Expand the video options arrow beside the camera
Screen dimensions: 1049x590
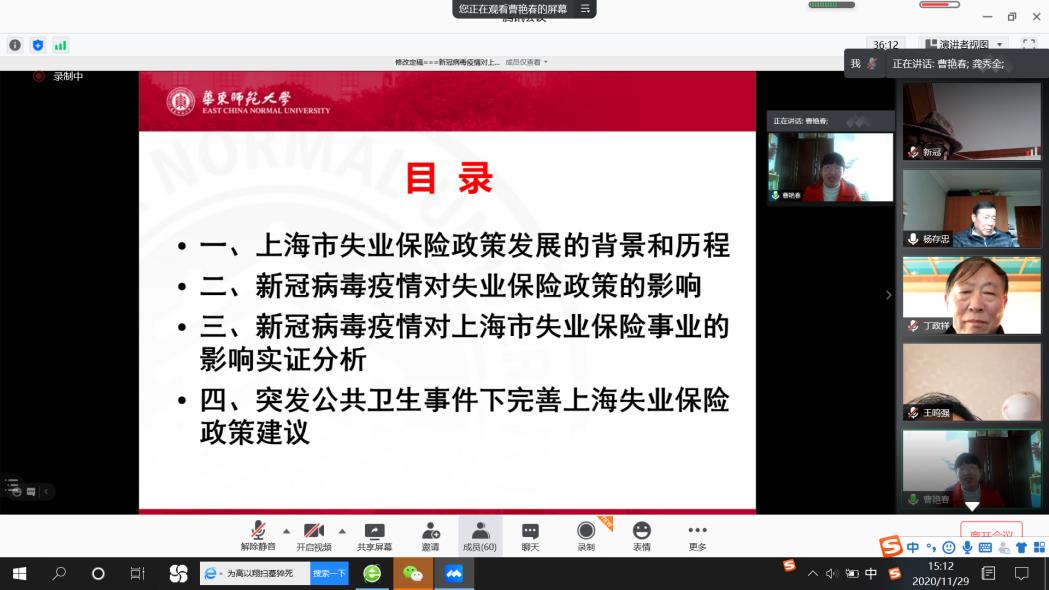(x=342, y=531)
